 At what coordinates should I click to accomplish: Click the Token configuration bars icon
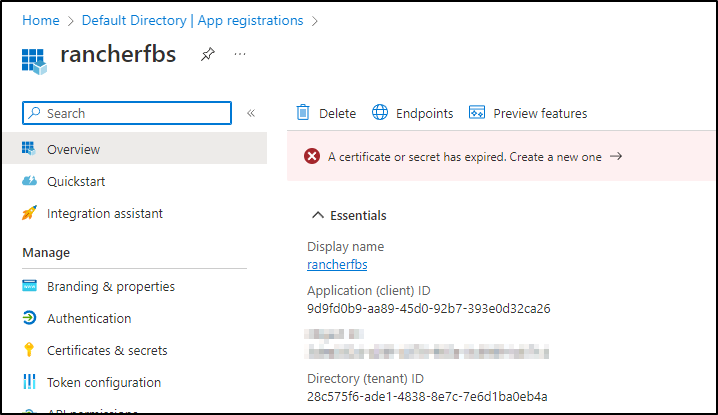point(29,381)
